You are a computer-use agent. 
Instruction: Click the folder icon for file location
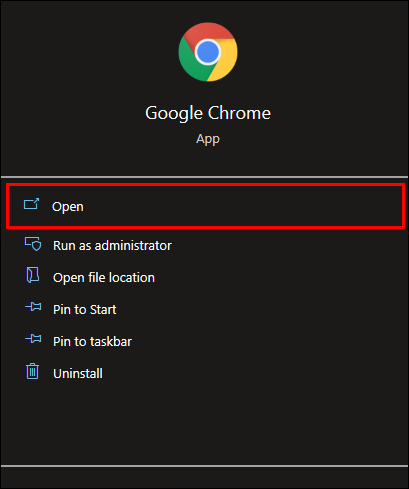point(33,275)
